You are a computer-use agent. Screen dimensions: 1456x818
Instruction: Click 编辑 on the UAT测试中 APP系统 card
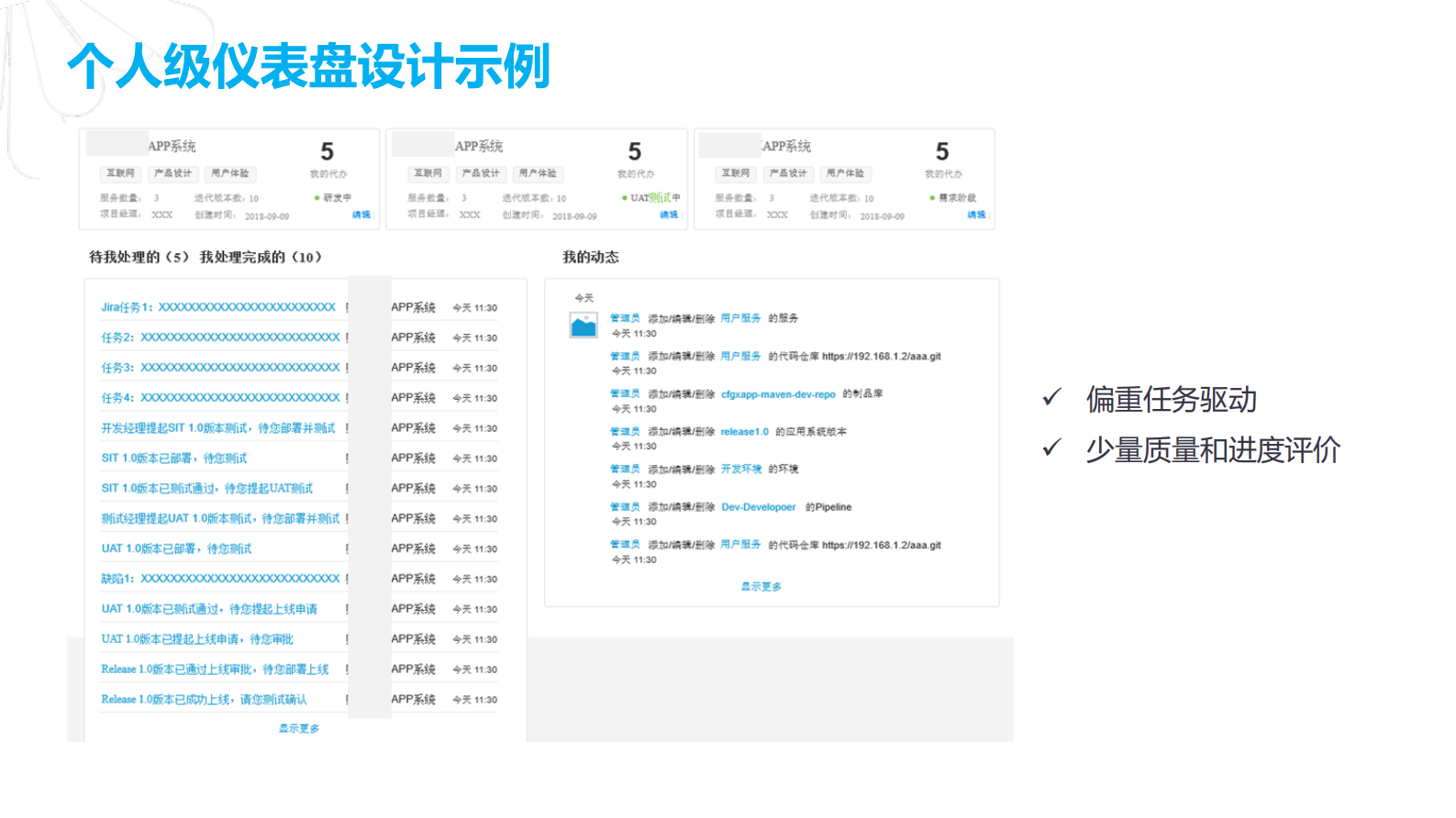coord(669,215)
